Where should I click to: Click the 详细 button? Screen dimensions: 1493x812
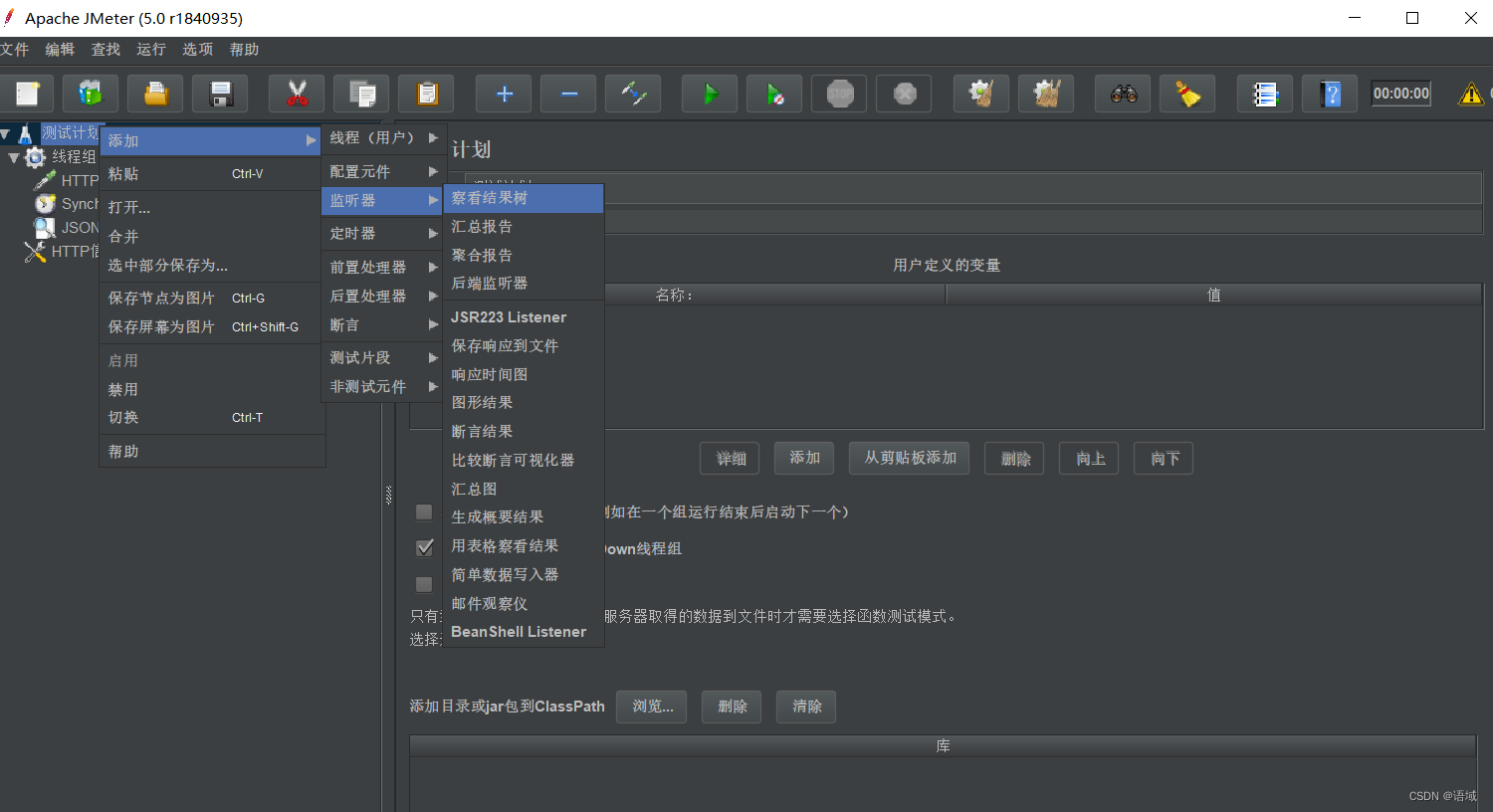point(731,458)
